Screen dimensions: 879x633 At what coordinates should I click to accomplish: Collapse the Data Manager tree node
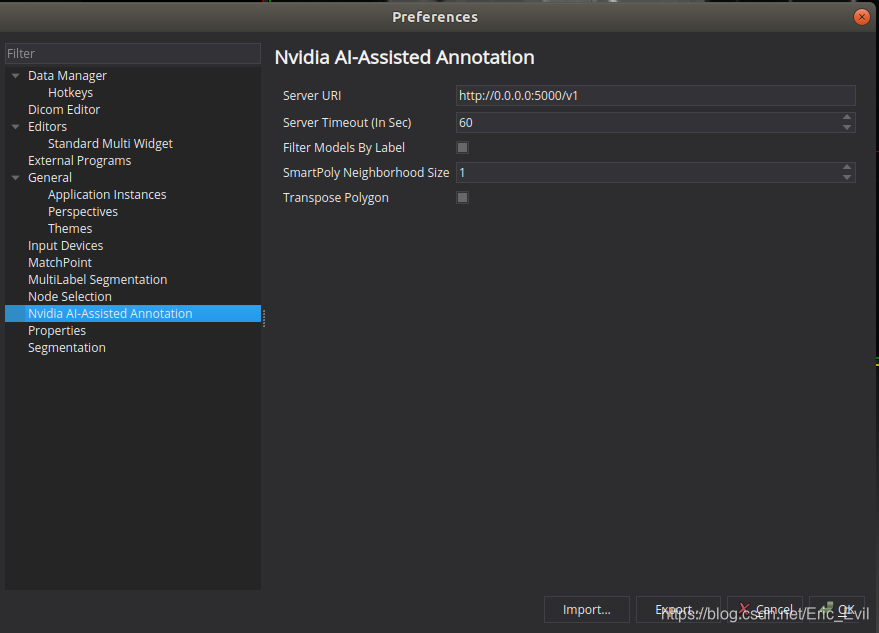(16, 76)
